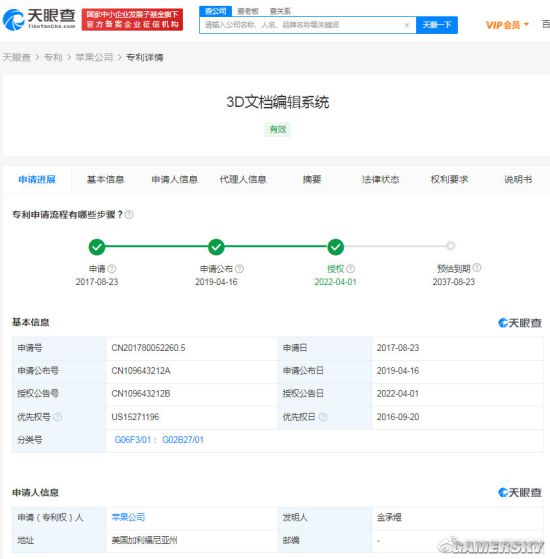Click publication number CN109643212A

coord(141,371)
